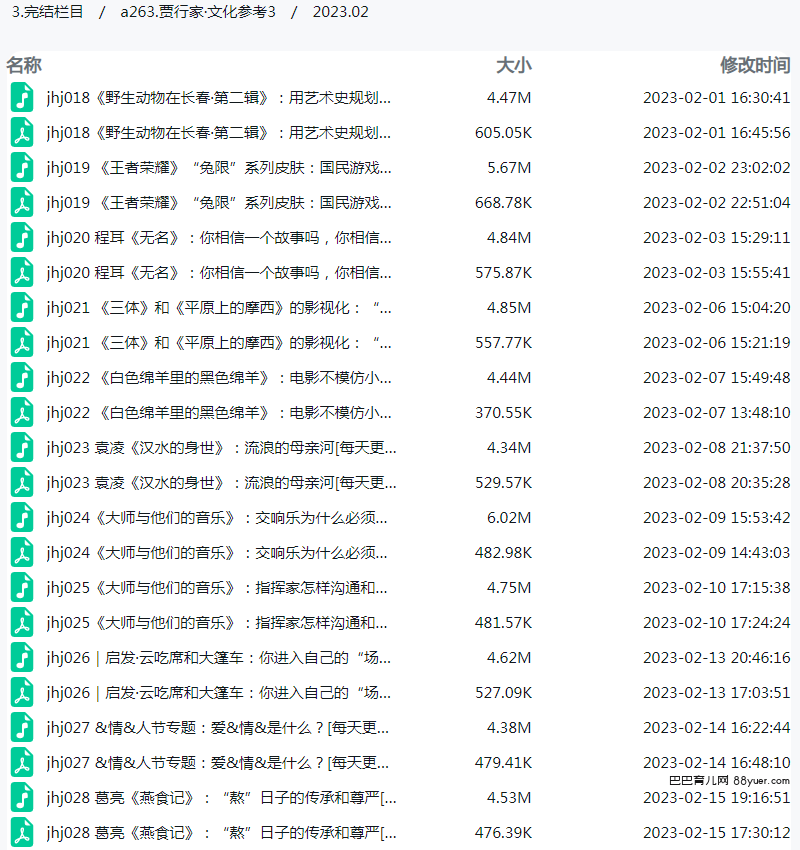Open jhj020 程耳《无名》 file name sized 4.84M
Viewport: 800px width, 850px height.
(219, 237)
